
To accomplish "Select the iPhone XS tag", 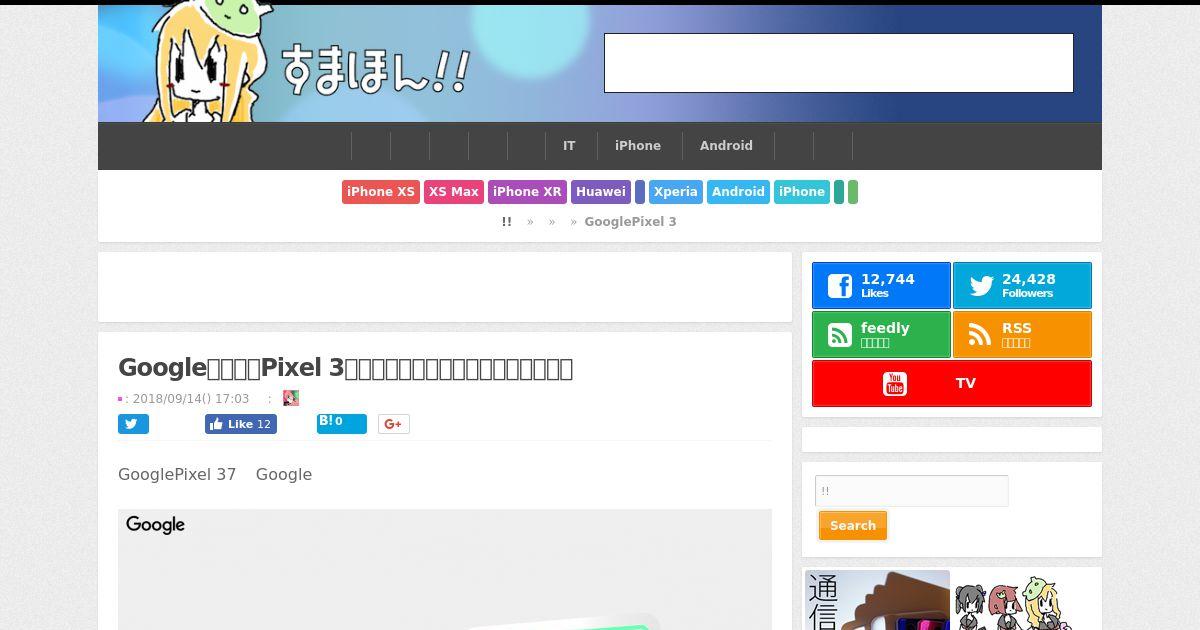I will click(381, 192).
